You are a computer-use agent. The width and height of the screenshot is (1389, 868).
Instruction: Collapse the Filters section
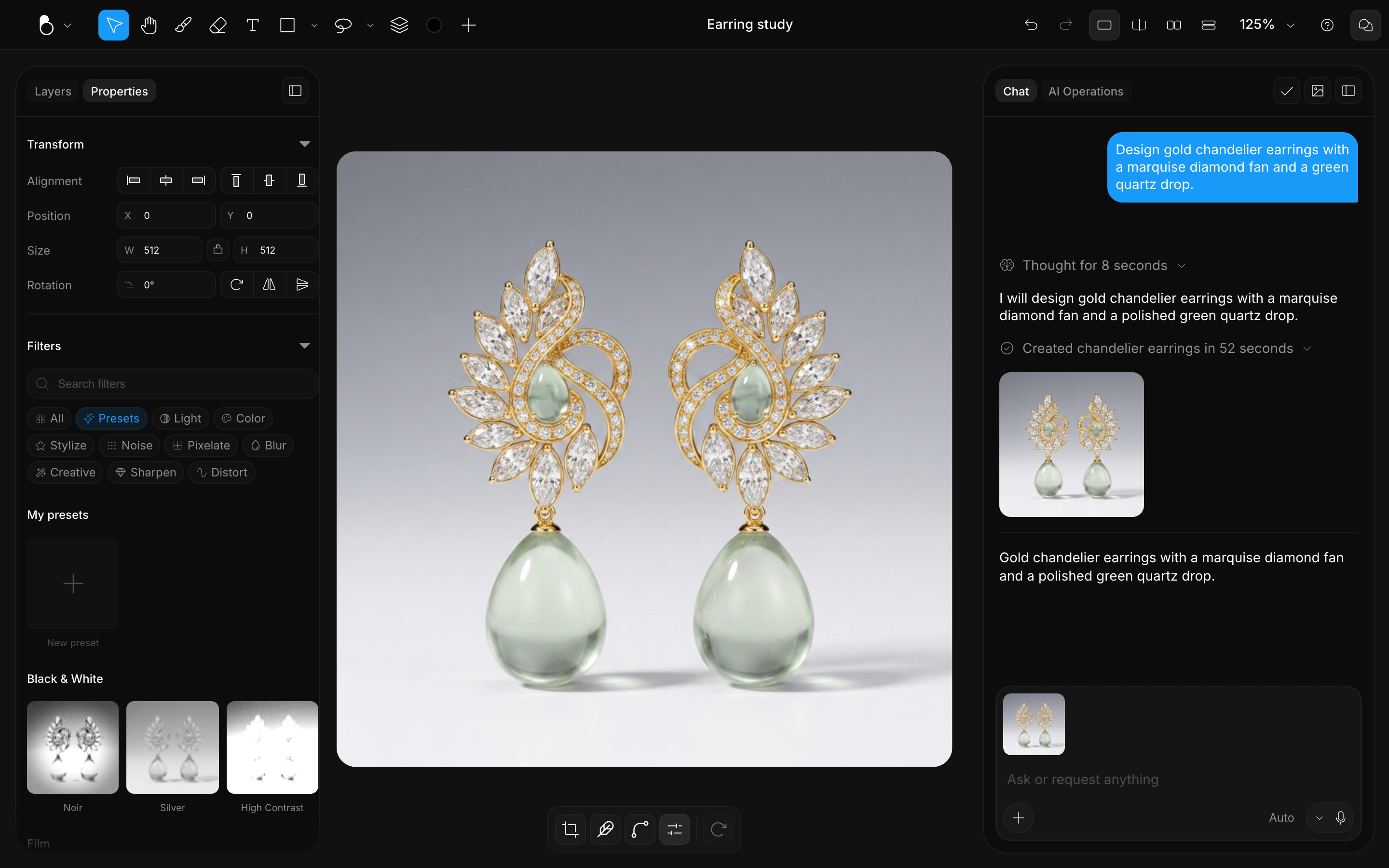coord(305,346)
